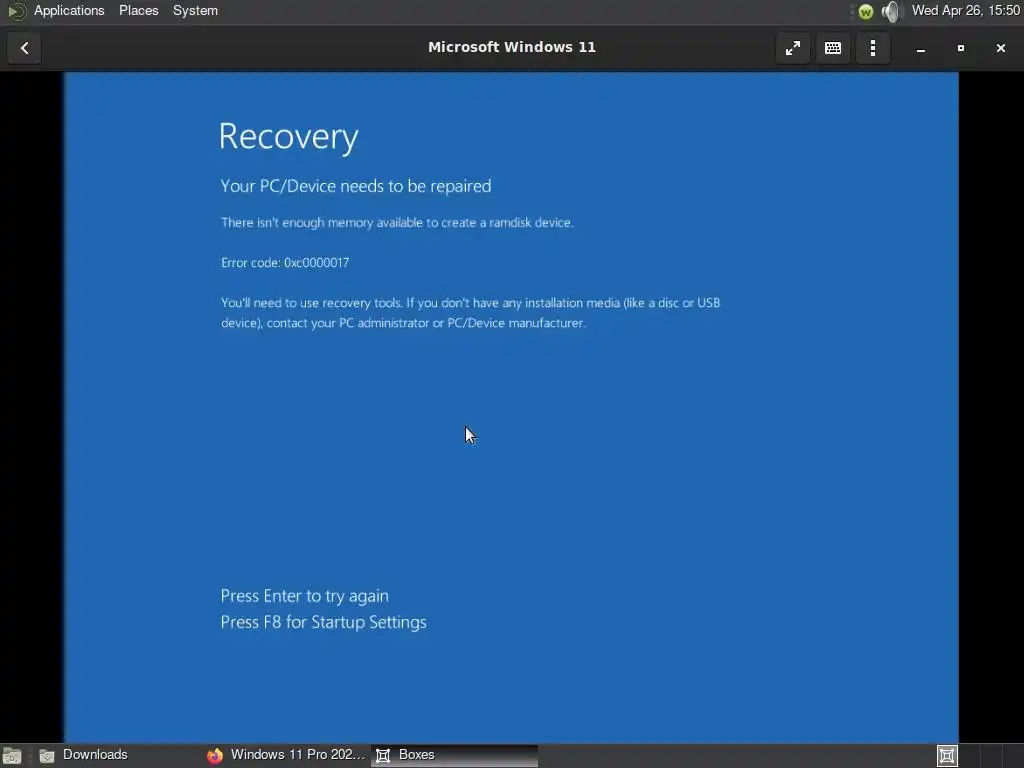Image resolution: width=1024 pixels, height=768 pixels.
Task: Click 'Your PC/Device needs to be repaired'
Action: 356,186
